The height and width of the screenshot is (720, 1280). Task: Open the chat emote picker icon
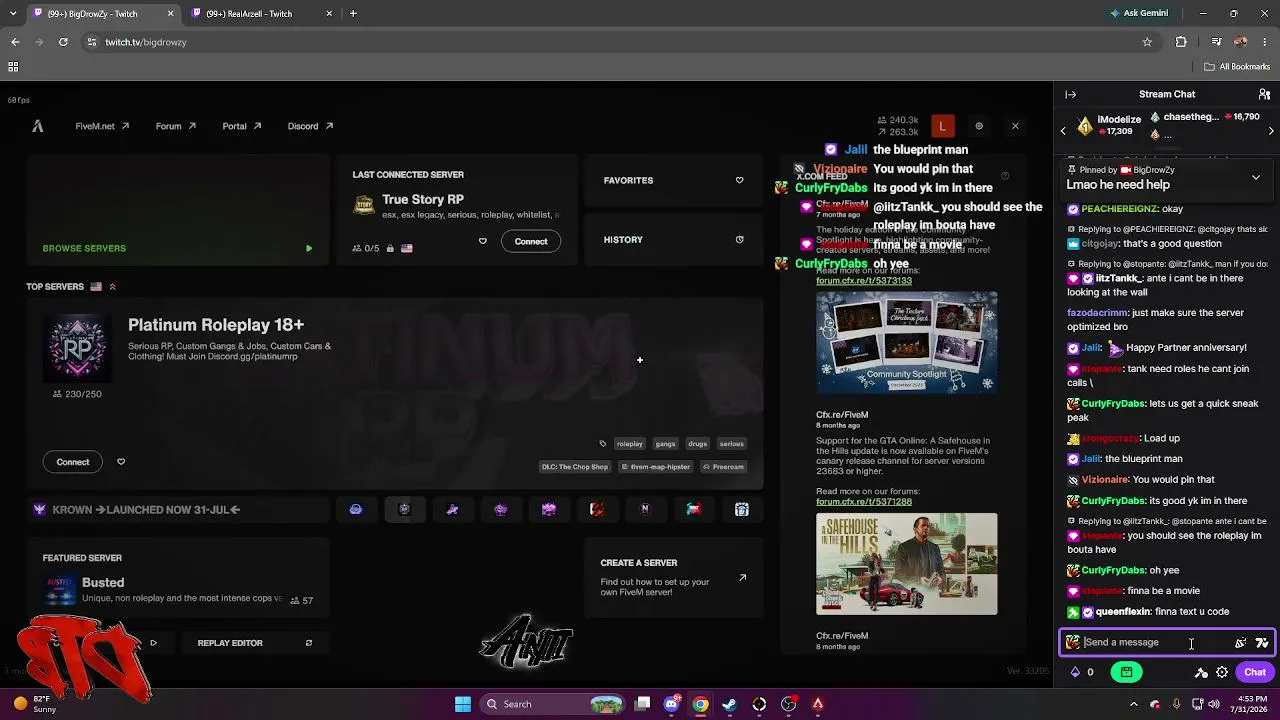coord(1241,643)
